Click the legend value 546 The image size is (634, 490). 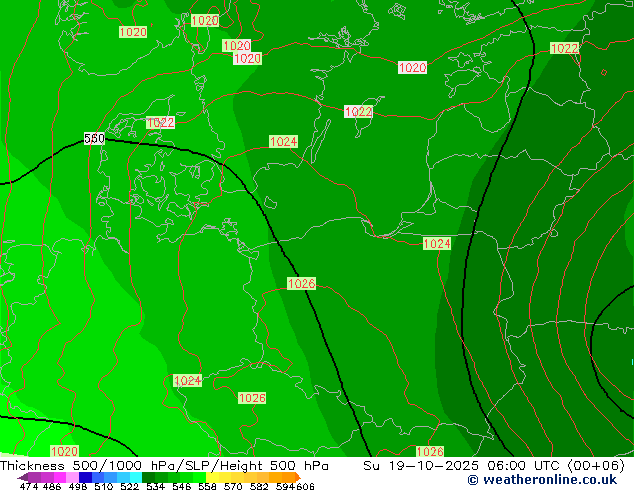coord(182,486)
